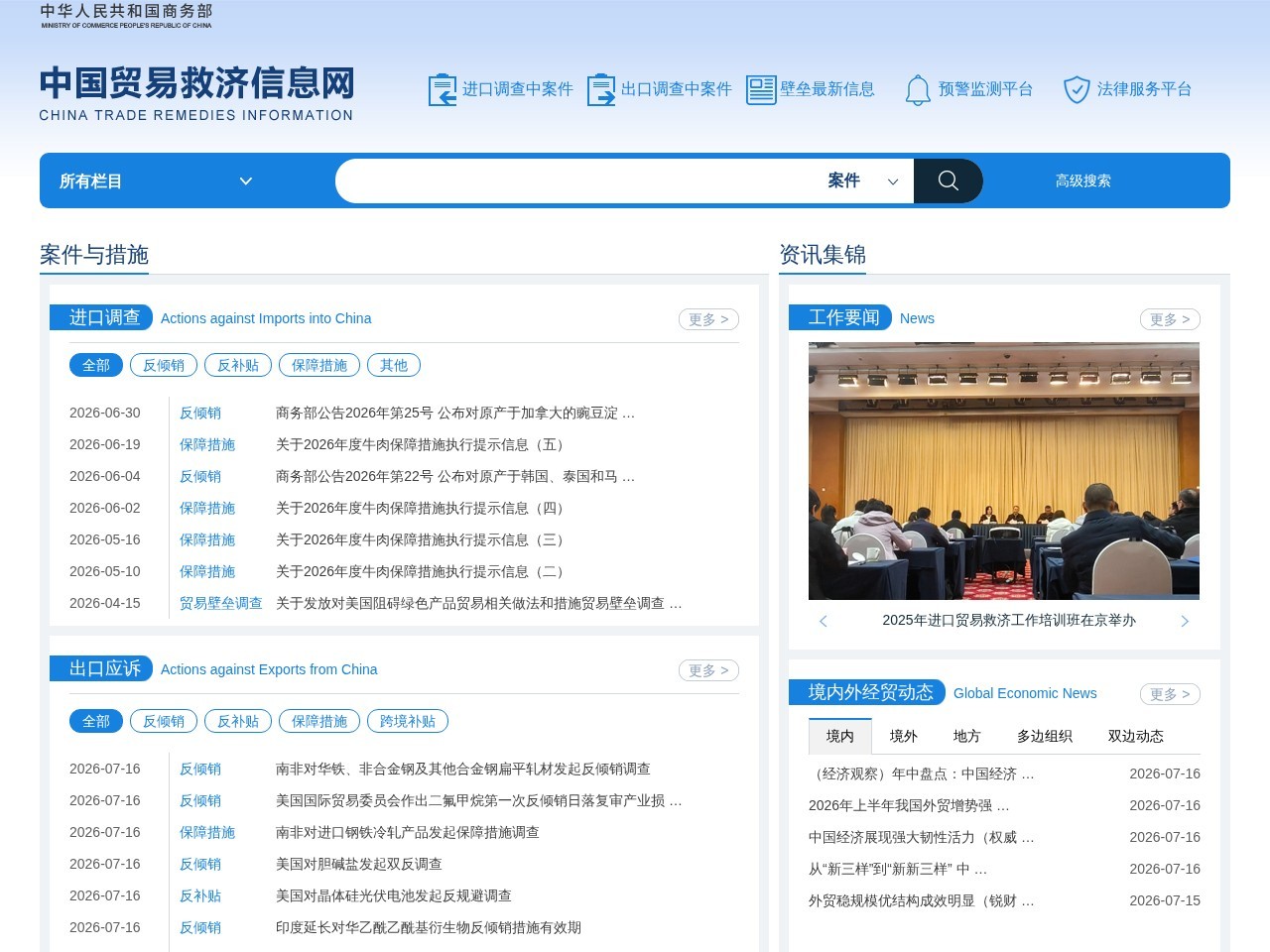Image resolution: width=1270 pixels, height=952 pixels.
Task: Open 中国经济展现强大韧性活力 news item
Action: tap(922, 837)
